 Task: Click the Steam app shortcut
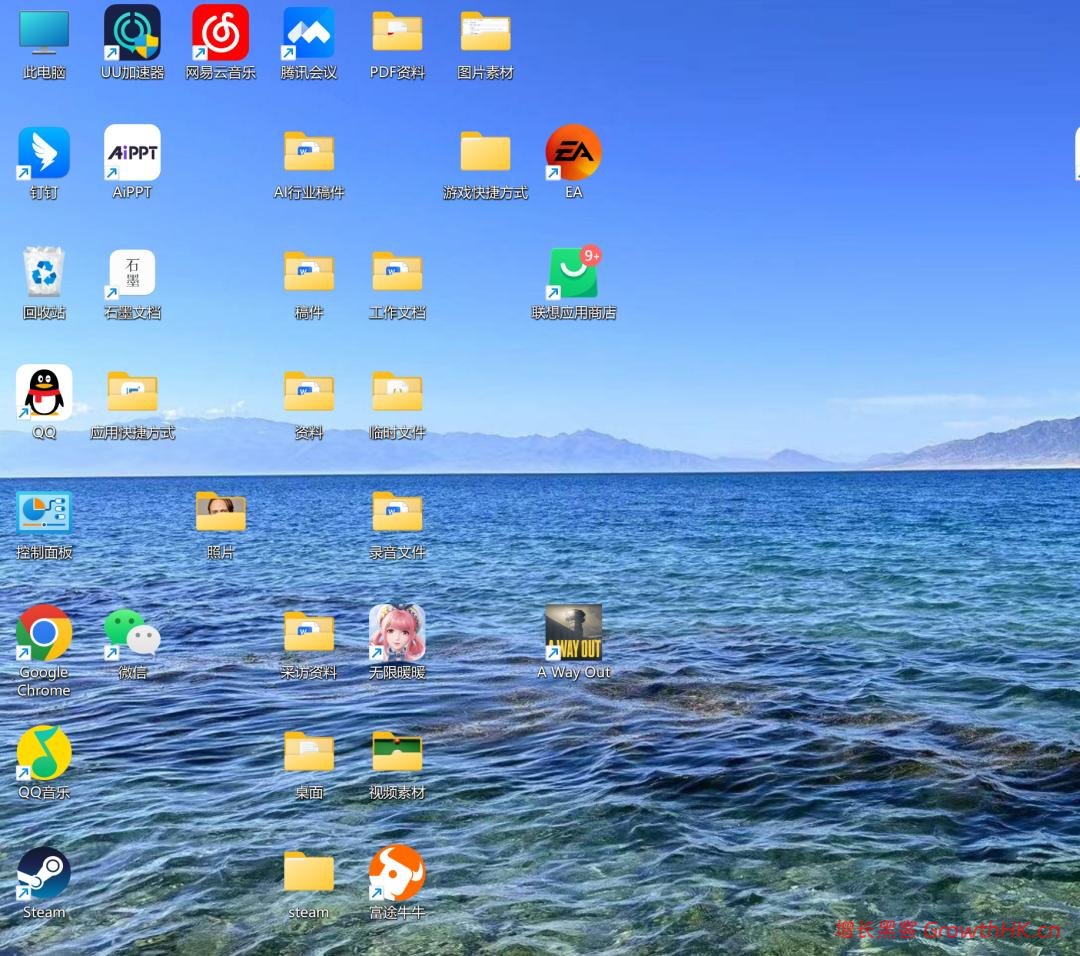pos(44,873)
